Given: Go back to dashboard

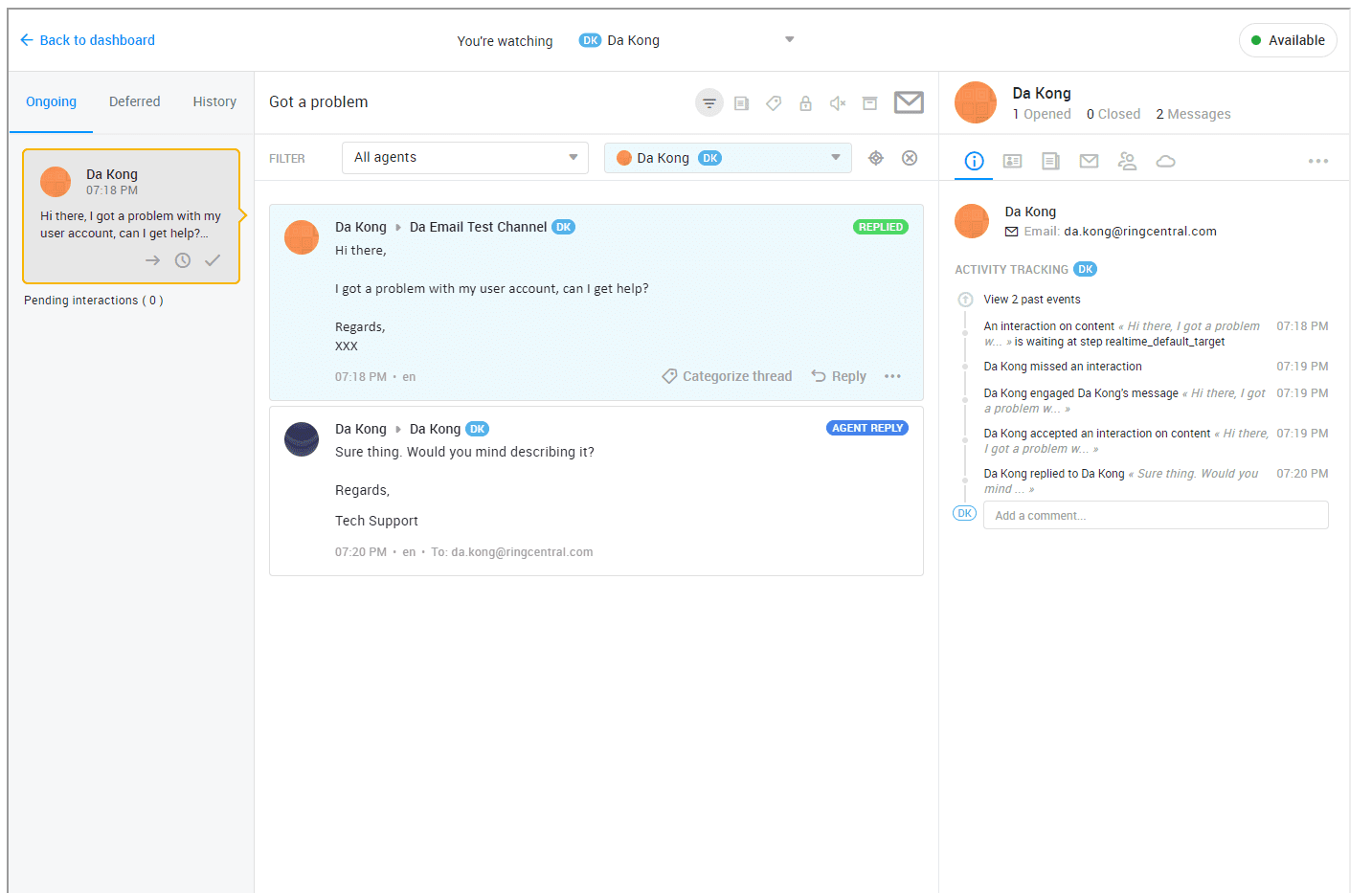Looking at the screenshot, I should tap(87, 40).
